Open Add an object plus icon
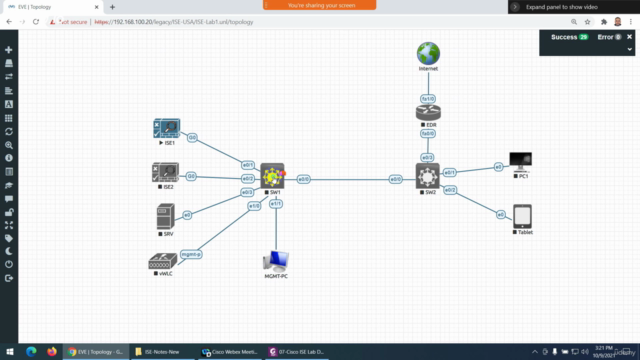 (x=9, y=50)
